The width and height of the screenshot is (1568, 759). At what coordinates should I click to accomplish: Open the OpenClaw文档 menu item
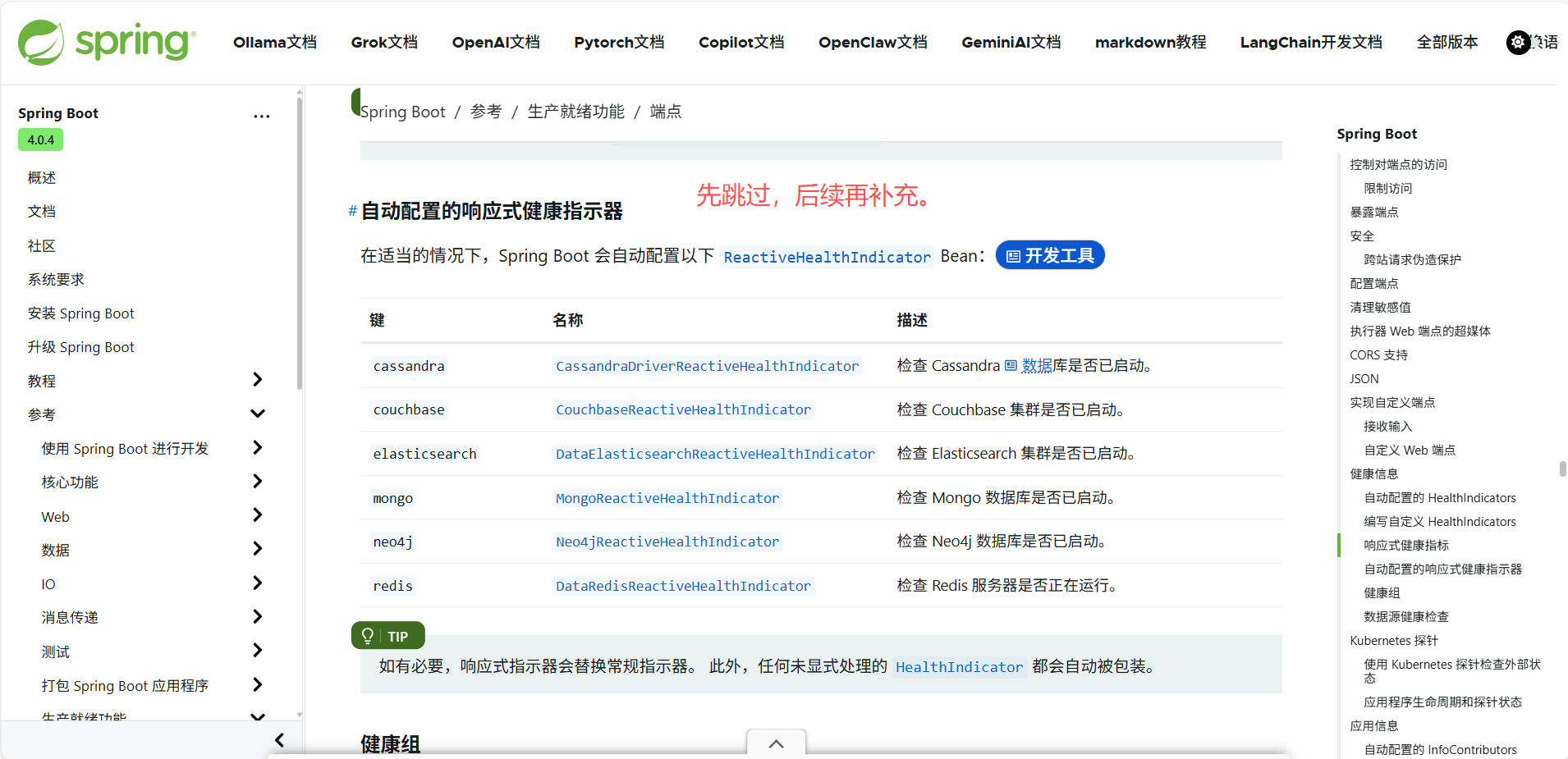point(873,42)
